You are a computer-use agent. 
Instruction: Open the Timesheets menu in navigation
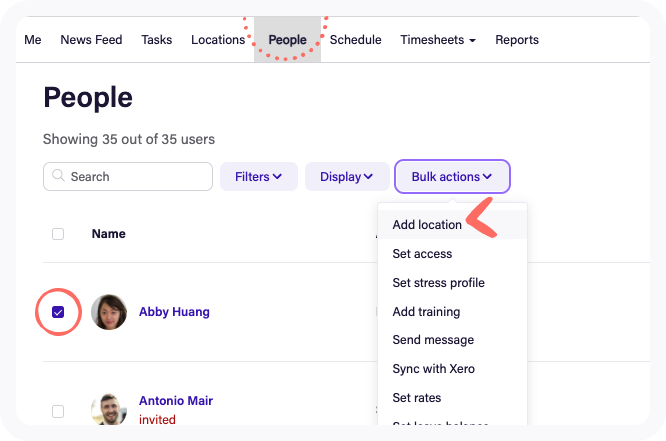(x=437, y=40)
